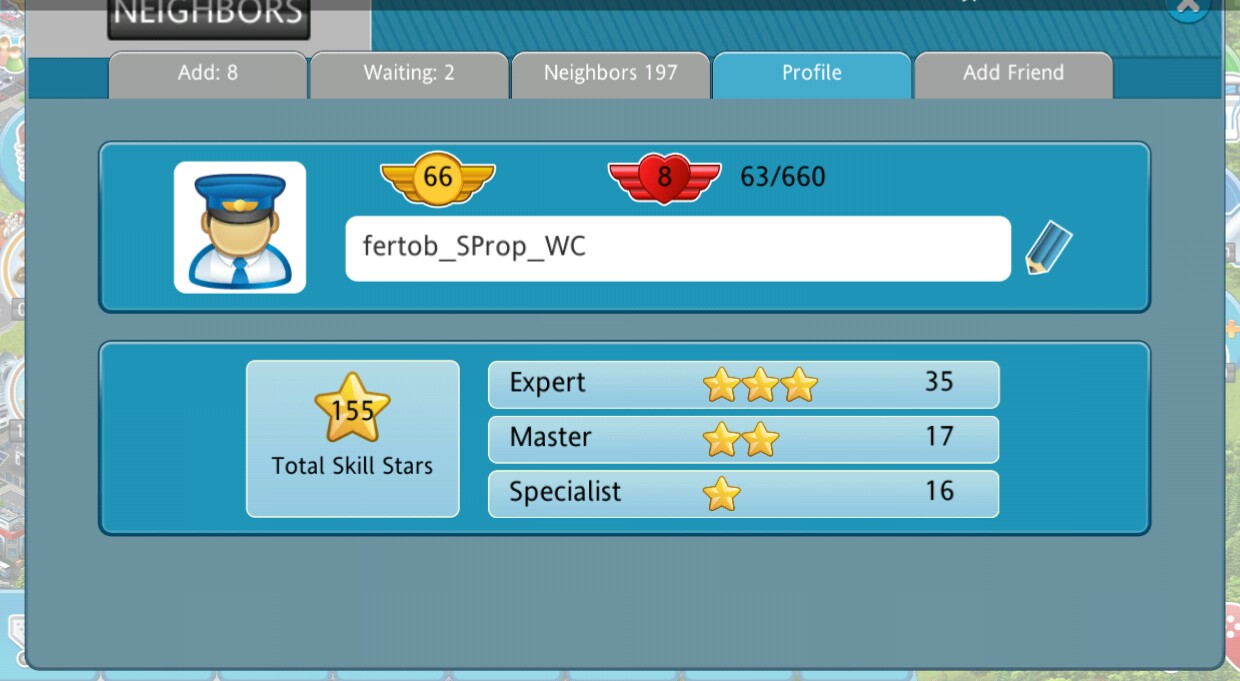This screenshot has height=681, width=1240.
Task: Click the three stars in Expert row
Action: point(760,385)
